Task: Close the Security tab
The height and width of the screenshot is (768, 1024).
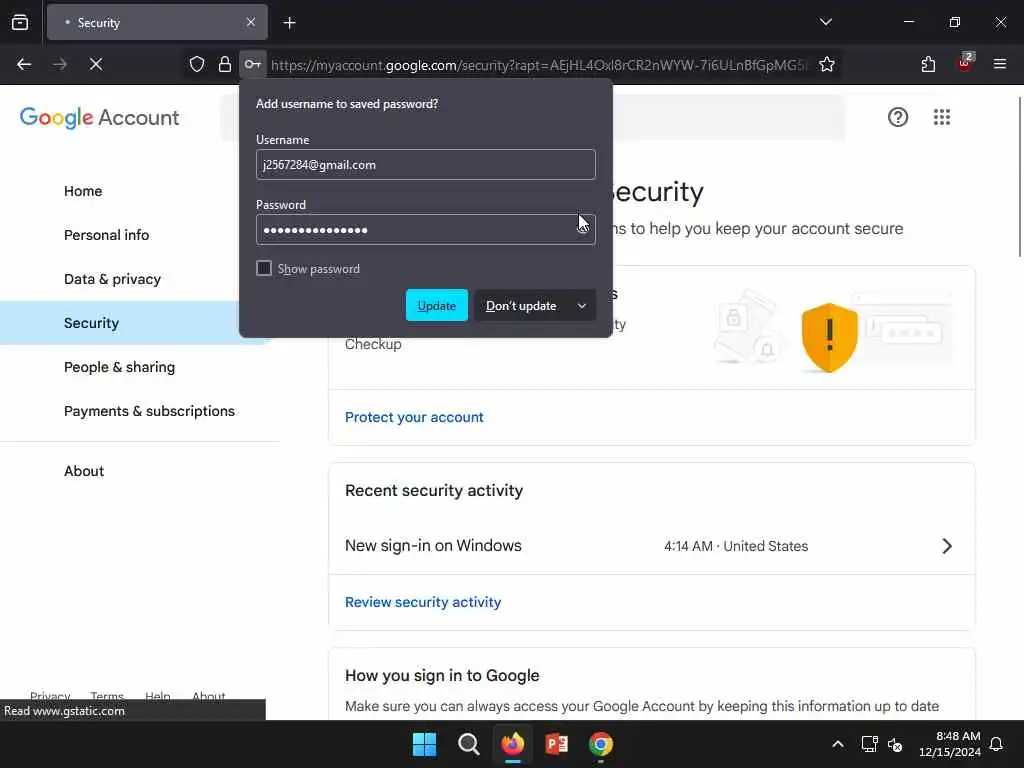Action: pyautogui.click(x=251, y=22)
